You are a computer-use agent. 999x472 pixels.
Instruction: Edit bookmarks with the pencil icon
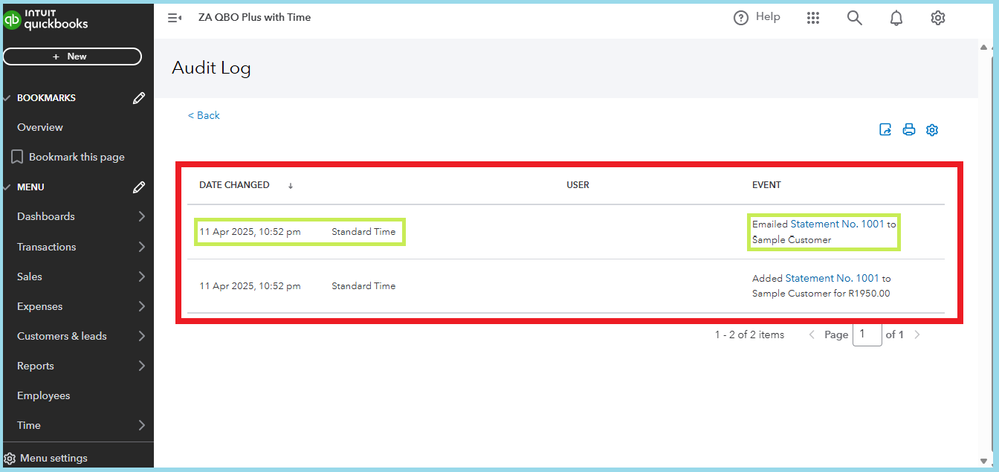coord(138,98)
